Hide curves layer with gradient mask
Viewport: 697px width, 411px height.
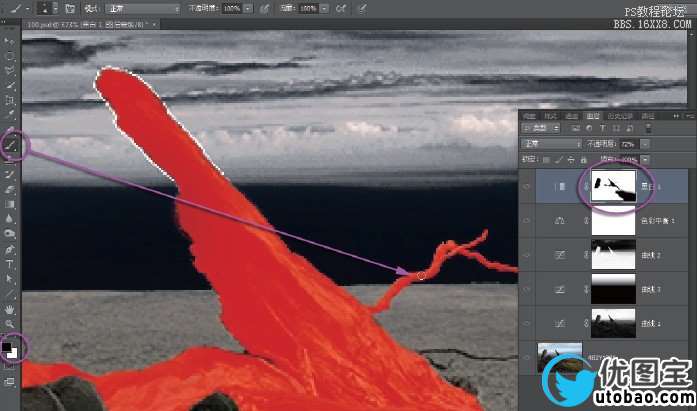(527, 289)
